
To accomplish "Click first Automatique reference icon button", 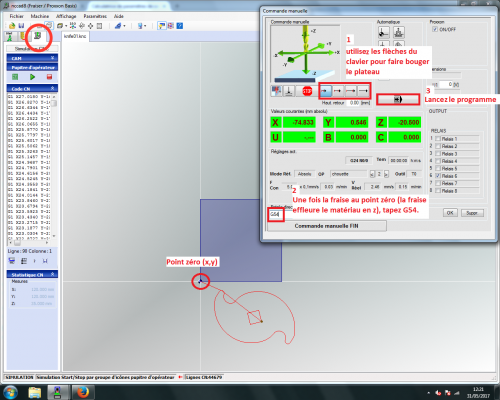I will (x=384, y=32).
